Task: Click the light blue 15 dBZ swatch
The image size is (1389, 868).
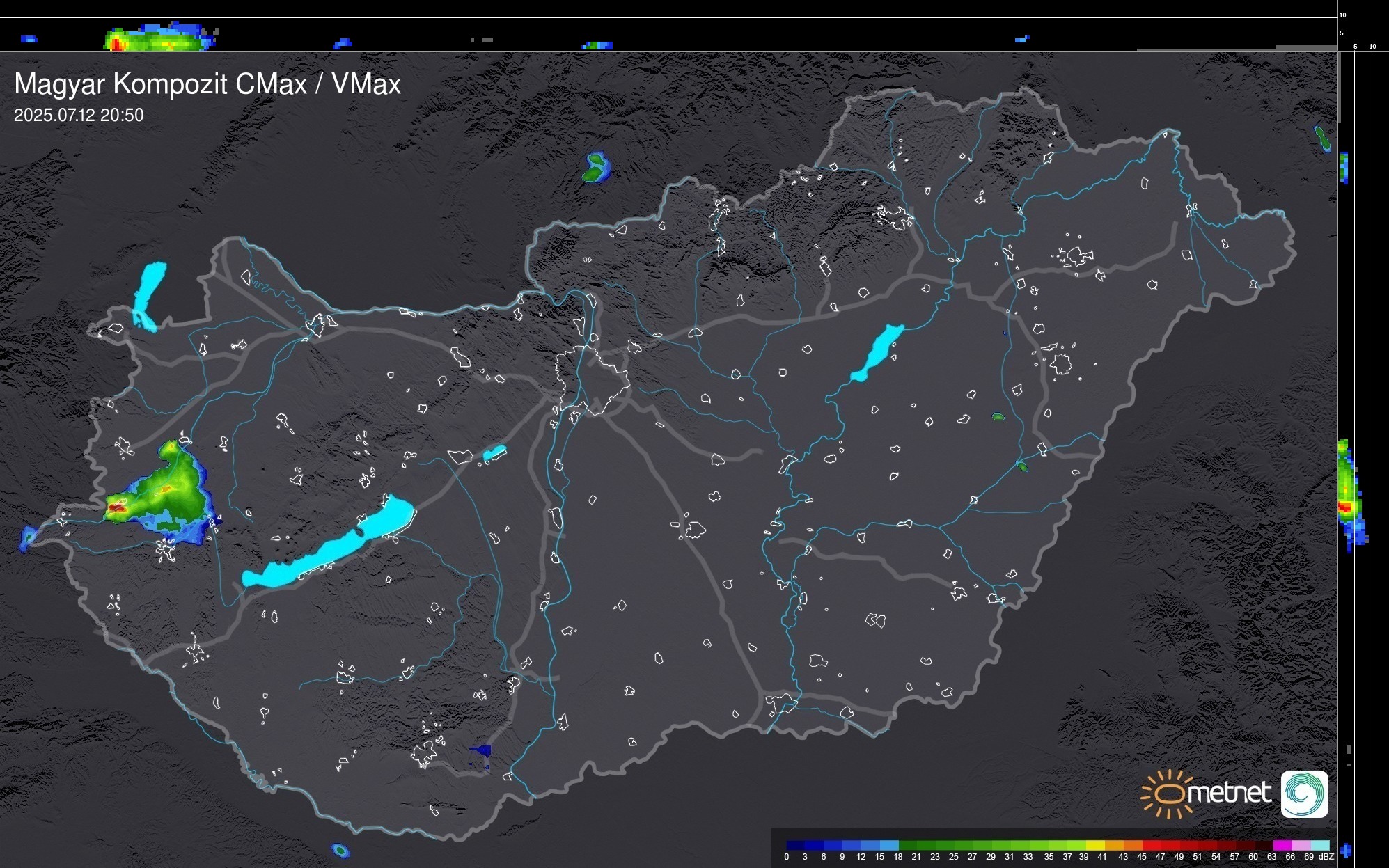Action: [889, 845]
